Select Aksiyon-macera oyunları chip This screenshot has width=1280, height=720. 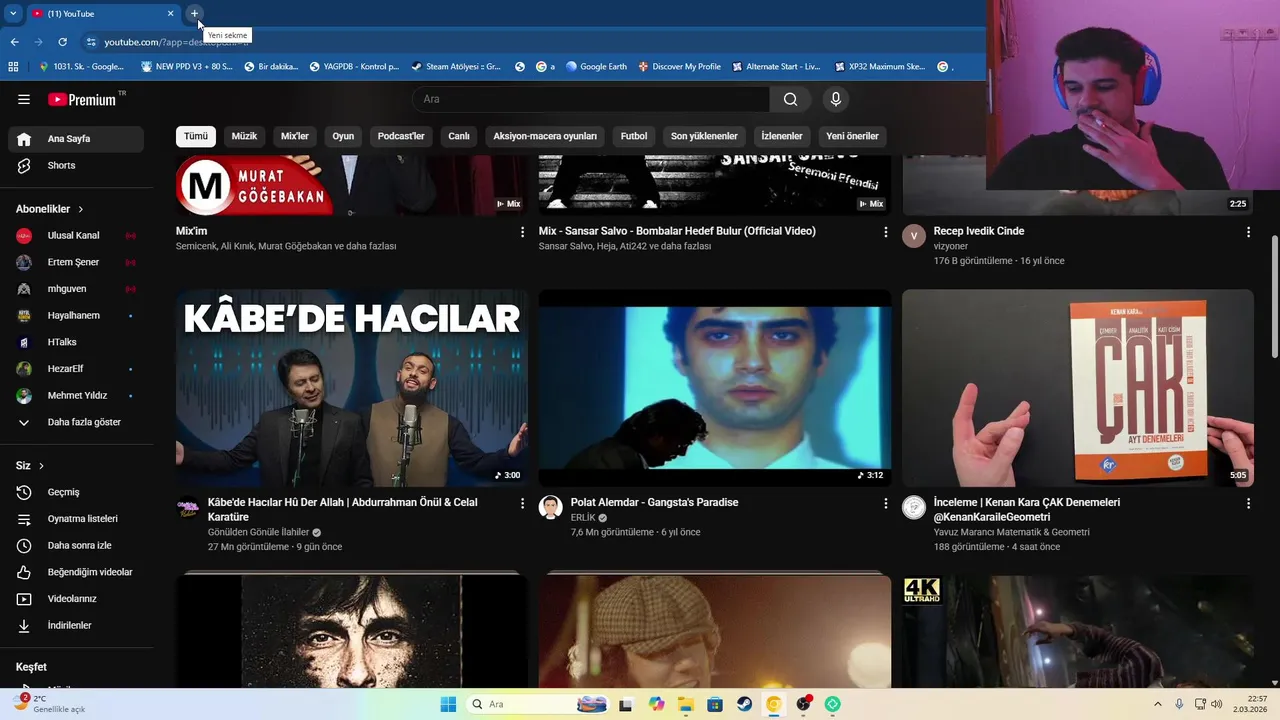[x=545, y=136]
